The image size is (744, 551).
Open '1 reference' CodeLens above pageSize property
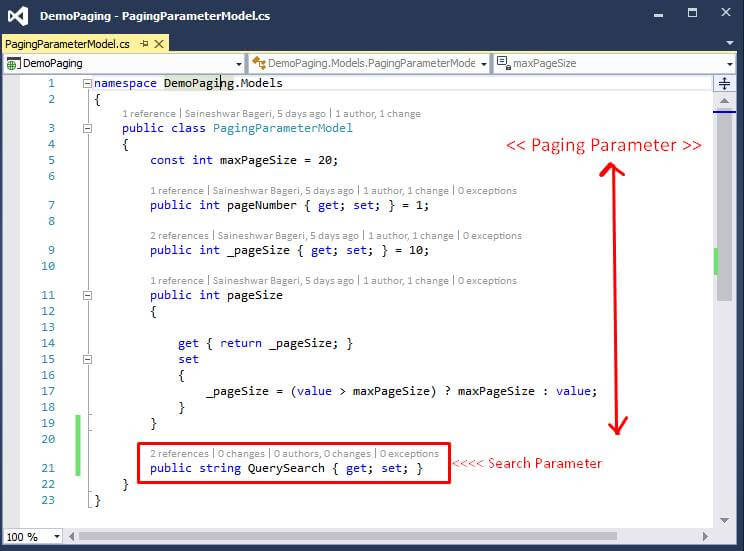[177, 281]
